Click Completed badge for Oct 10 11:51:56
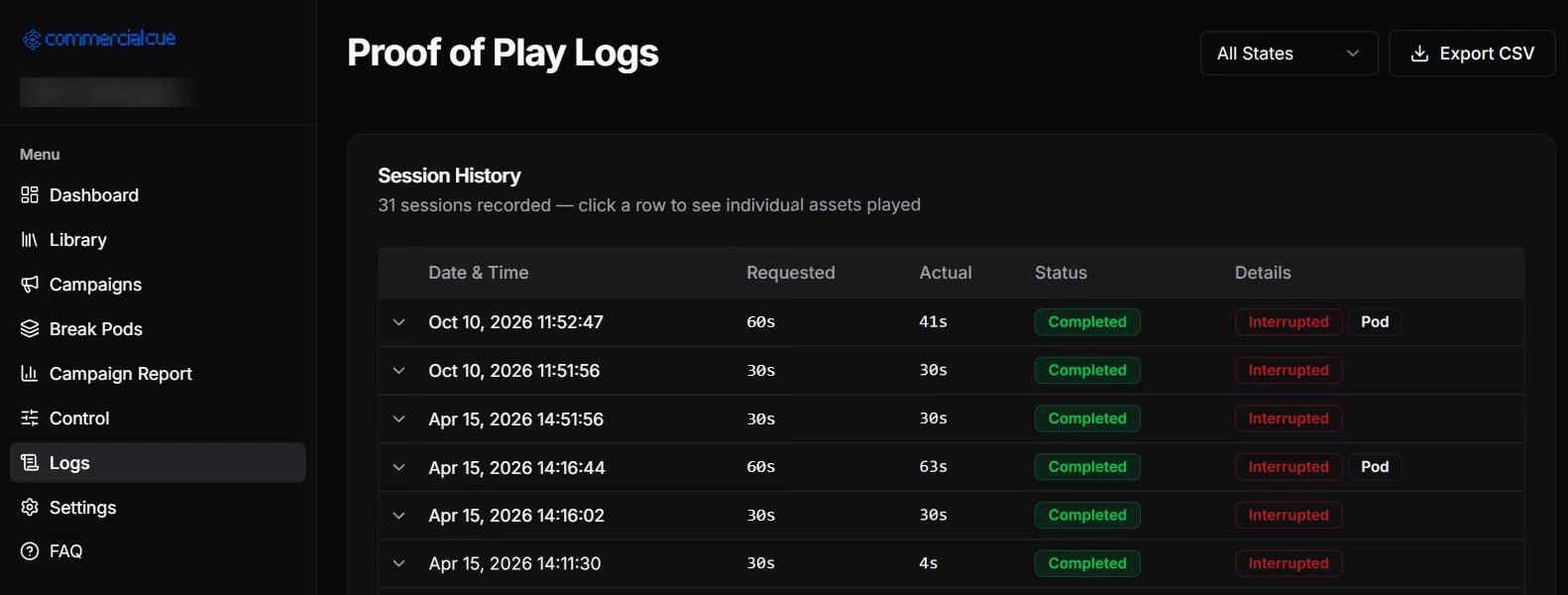 coord(1087,371)
